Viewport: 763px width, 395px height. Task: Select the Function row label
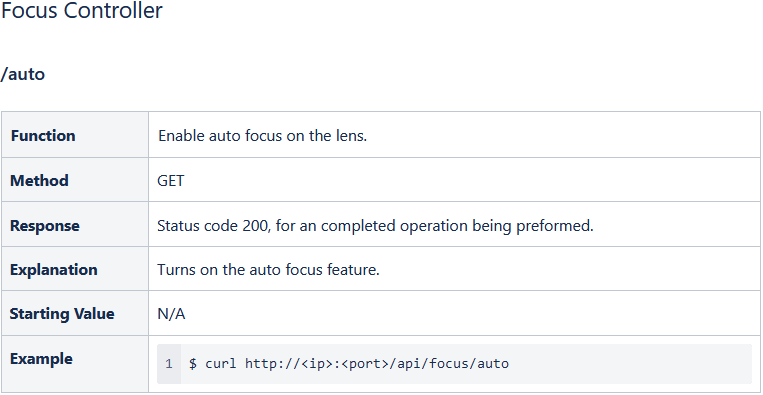[x=43, y=136]
